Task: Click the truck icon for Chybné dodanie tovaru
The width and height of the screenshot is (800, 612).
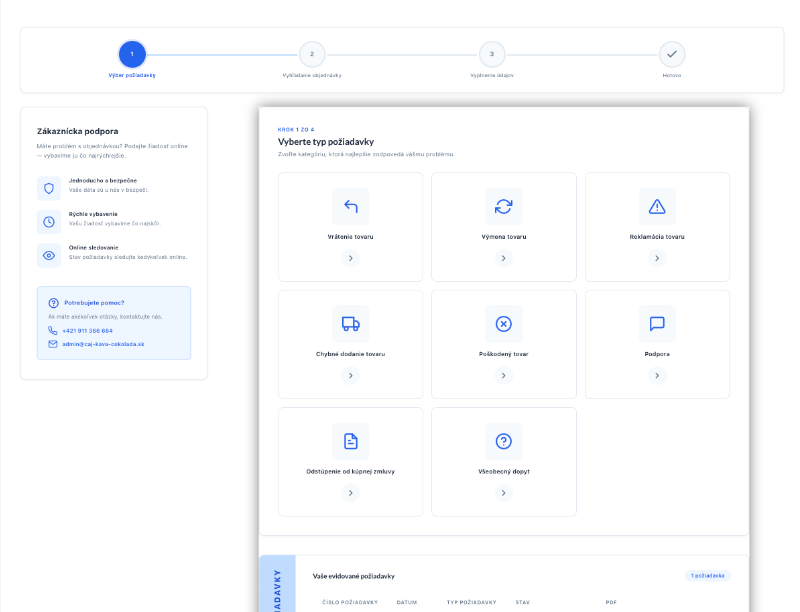Action: tap(351, 324)
